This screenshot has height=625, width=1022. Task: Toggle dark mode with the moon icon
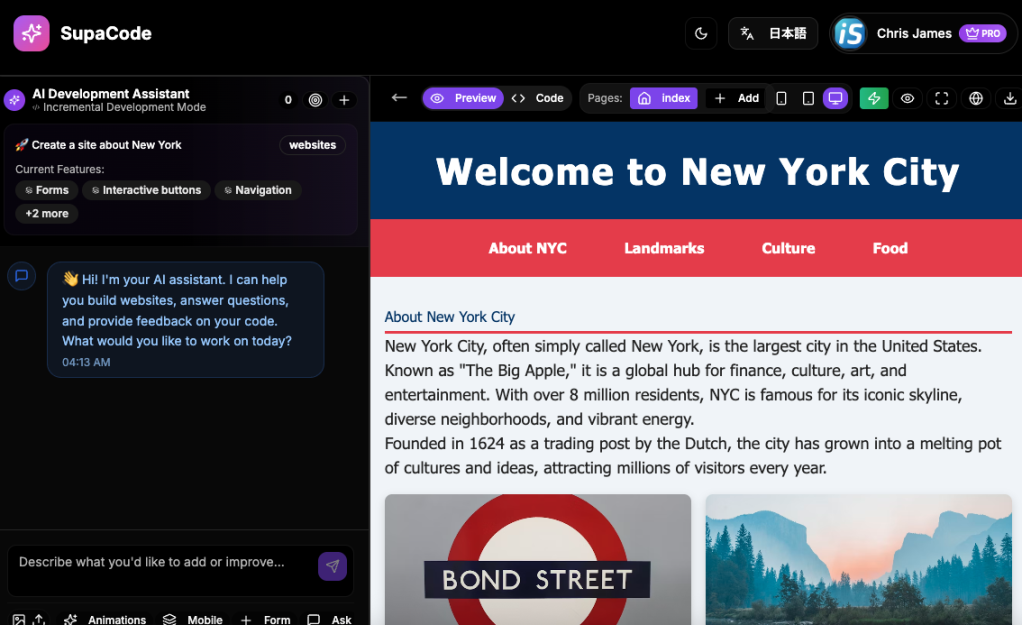pyautogui.click(x=701, y=33)
